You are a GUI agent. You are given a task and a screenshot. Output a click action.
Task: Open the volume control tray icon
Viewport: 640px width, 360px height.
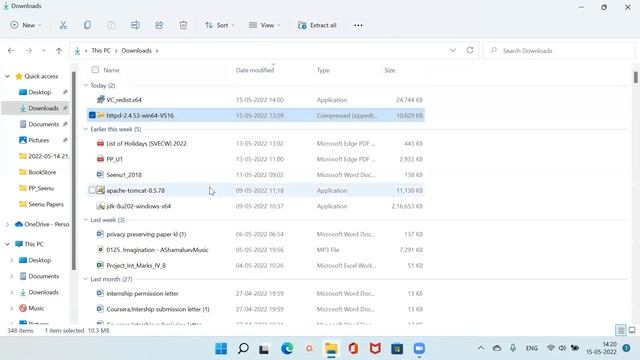tap(562, 348)
